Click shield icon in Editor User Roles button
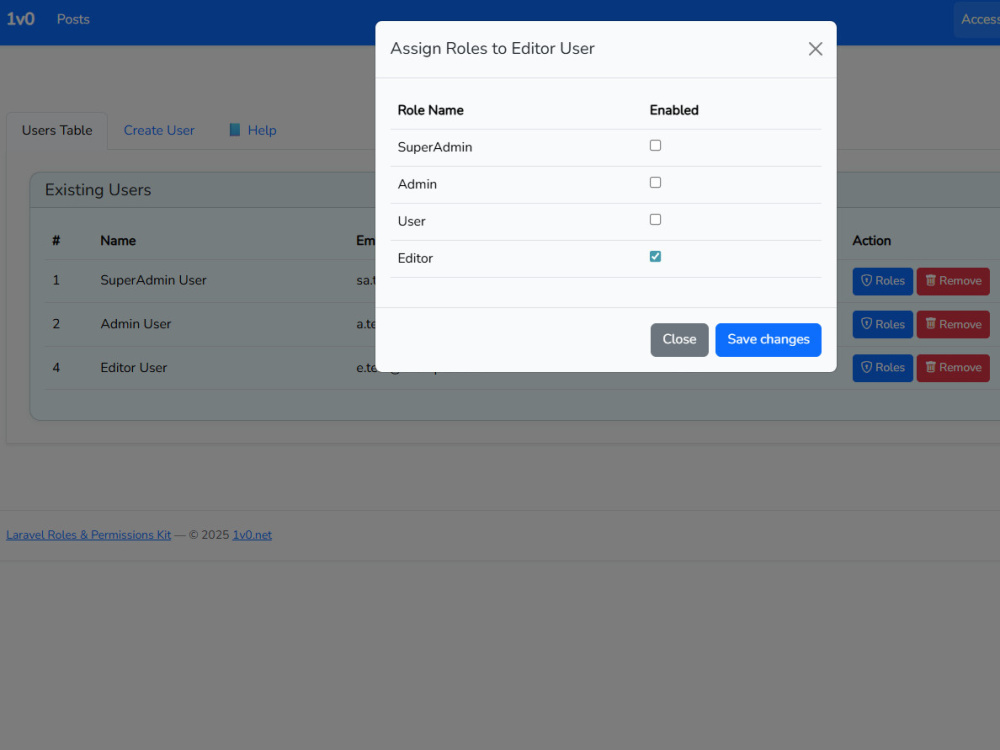Image resolution: width=1000 pixels, height=750 pixels. coord(866,367)
